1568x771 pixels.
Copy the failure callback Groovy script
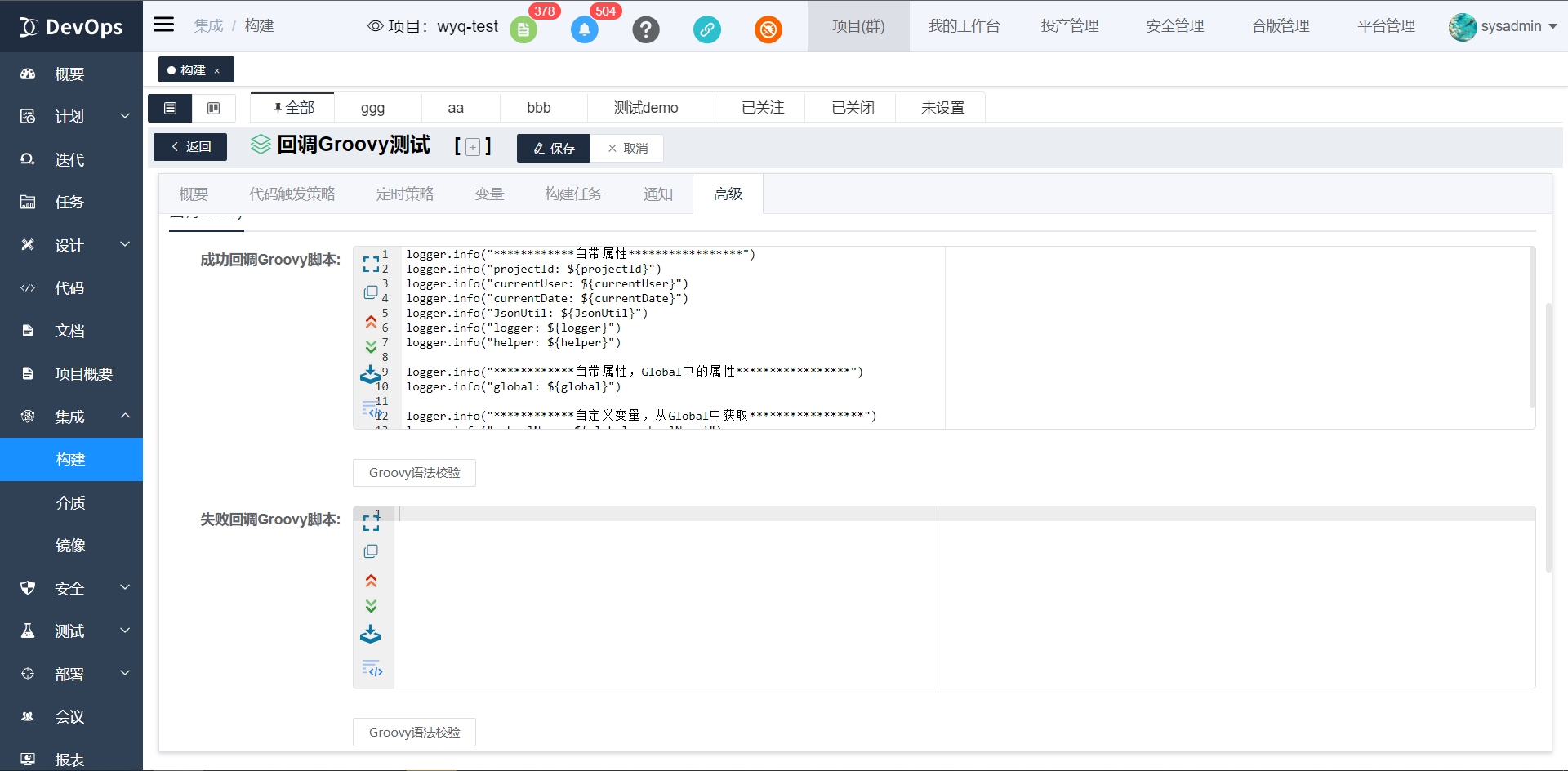pyautogui.click(x=371, y=551)
